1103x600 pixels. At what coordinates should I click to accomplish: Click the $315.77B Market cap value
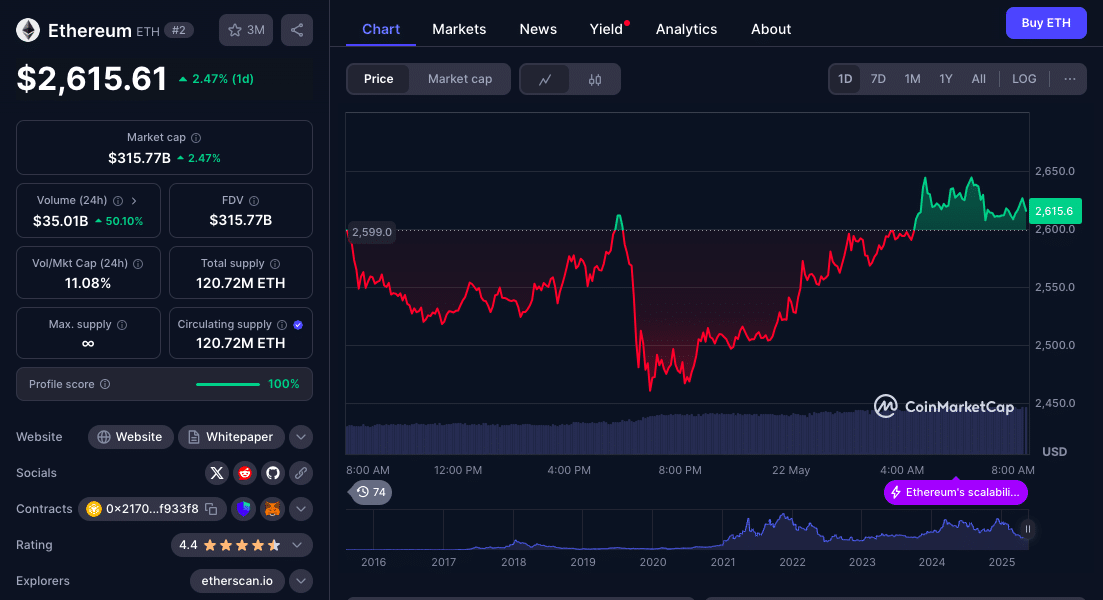tap(139, 158)
